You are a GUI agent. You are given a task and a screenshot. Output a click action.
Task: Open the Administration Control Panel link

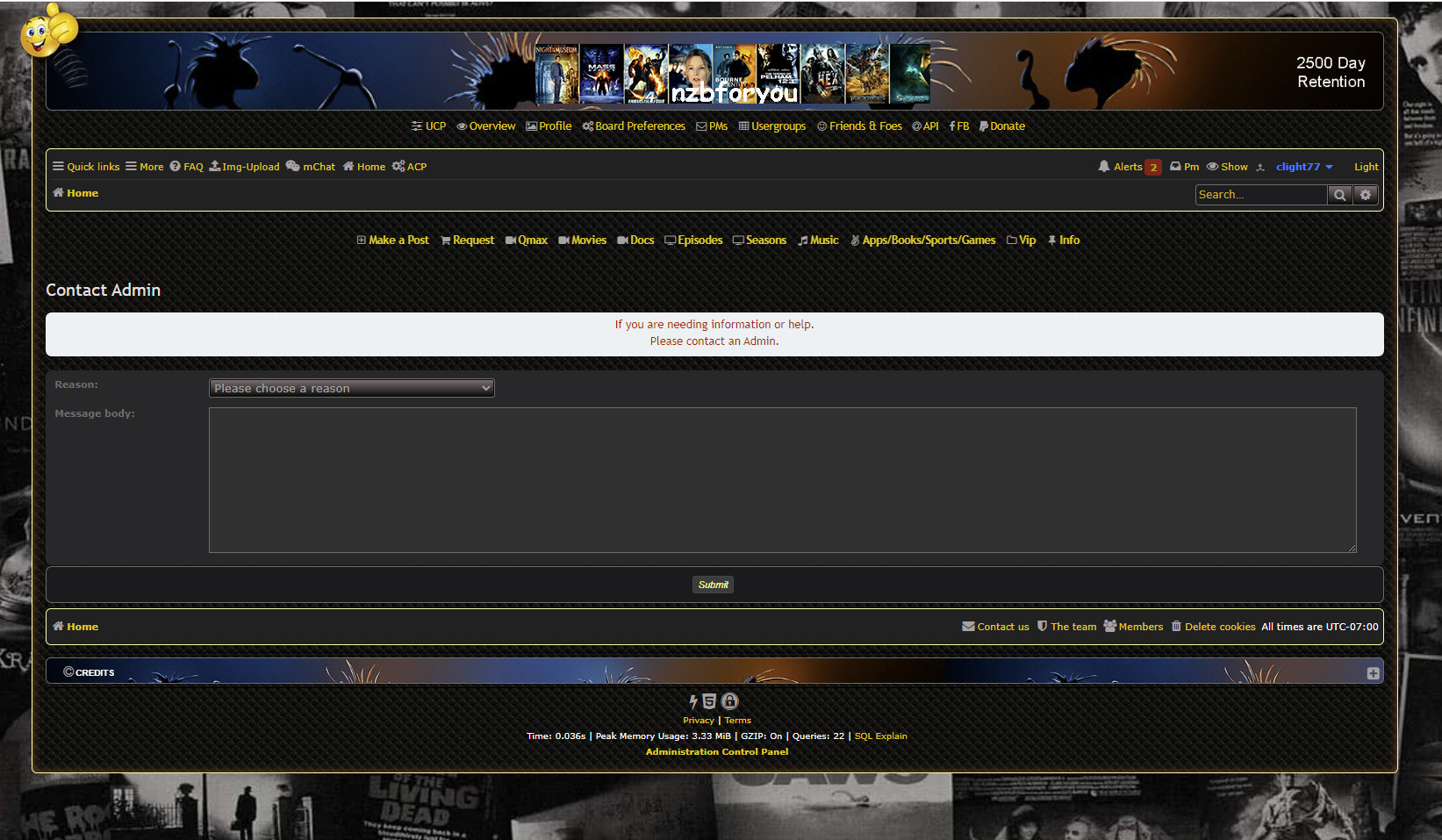pos(716,751)
